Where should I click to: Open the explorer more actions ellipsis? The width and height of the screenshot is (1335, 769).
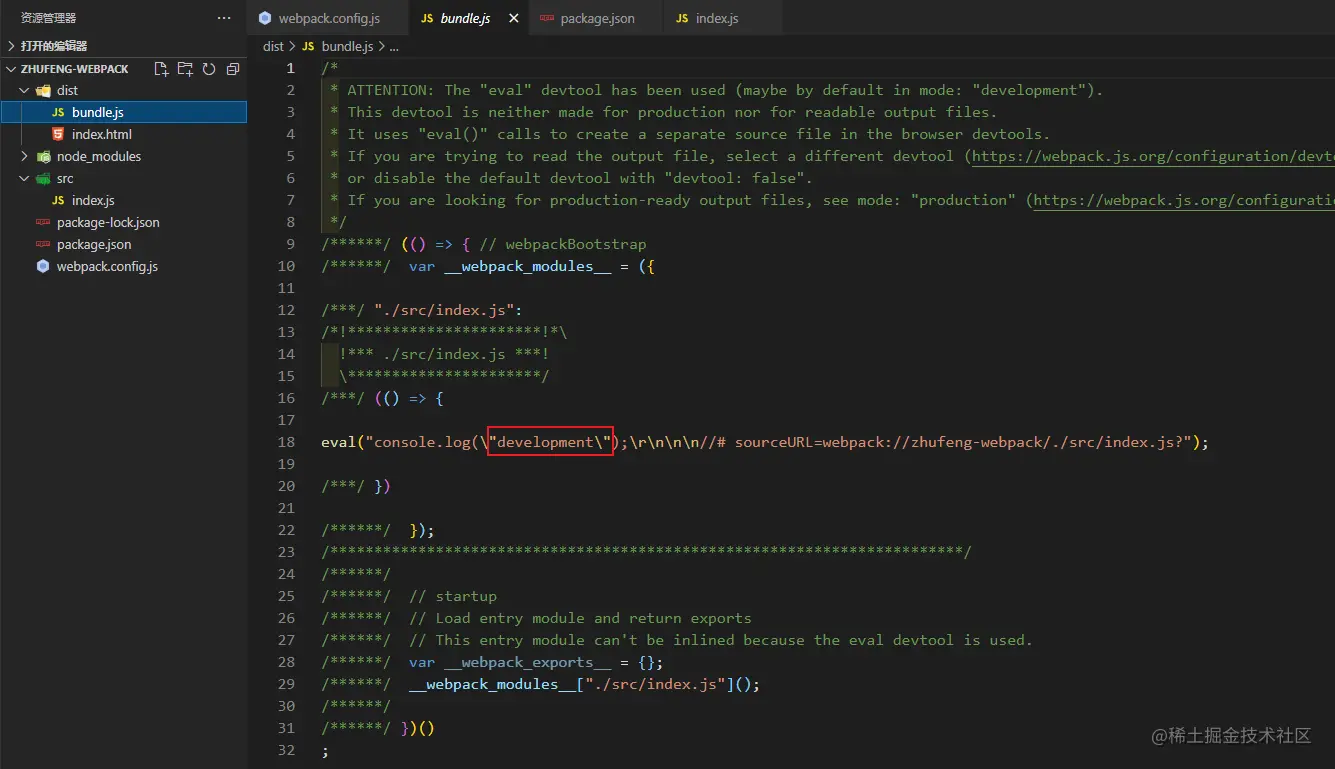coord(224,18)
